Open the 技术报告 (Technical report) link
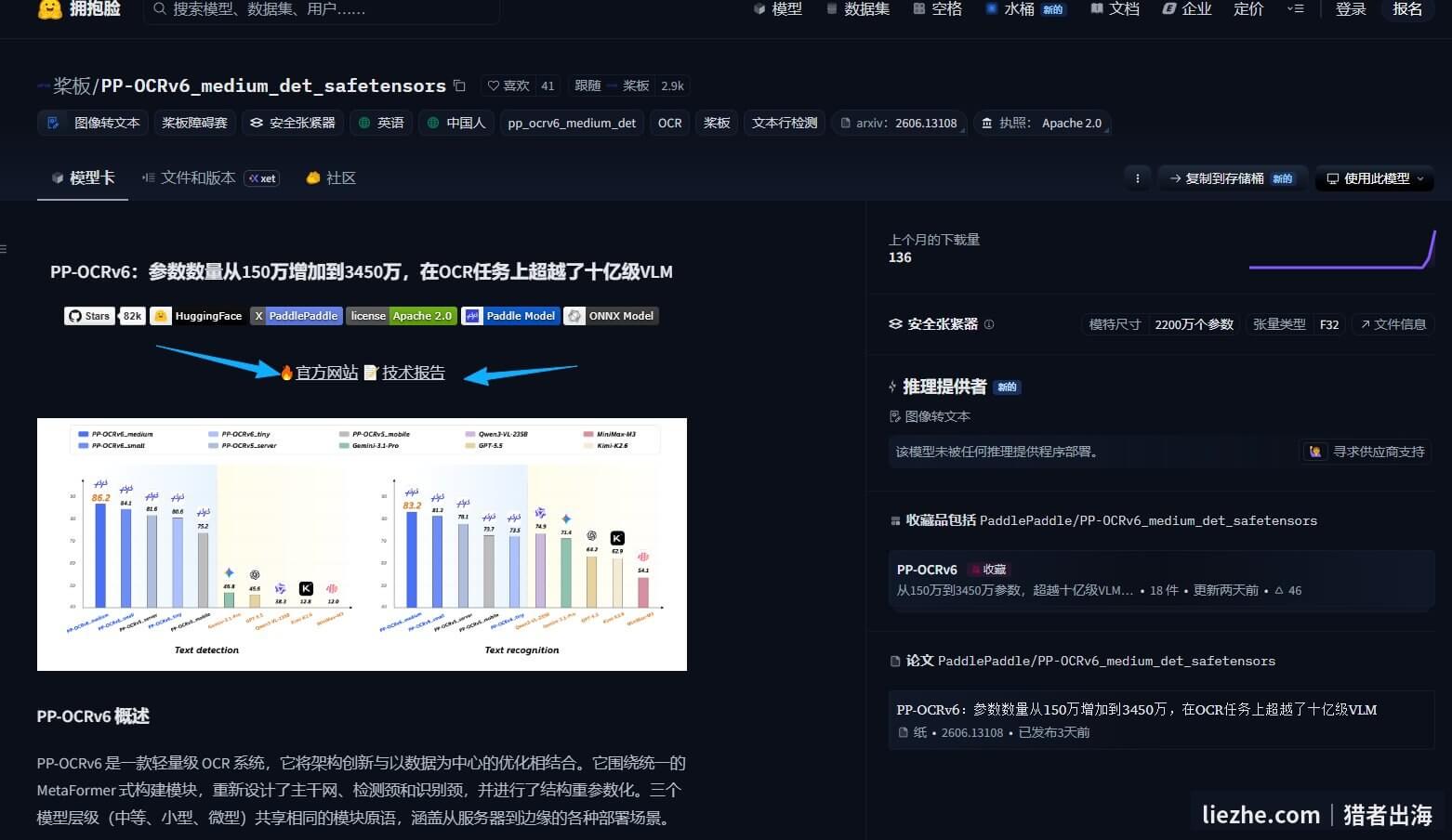Screen dimensions: 1452x840 click(x=414, y=373)
